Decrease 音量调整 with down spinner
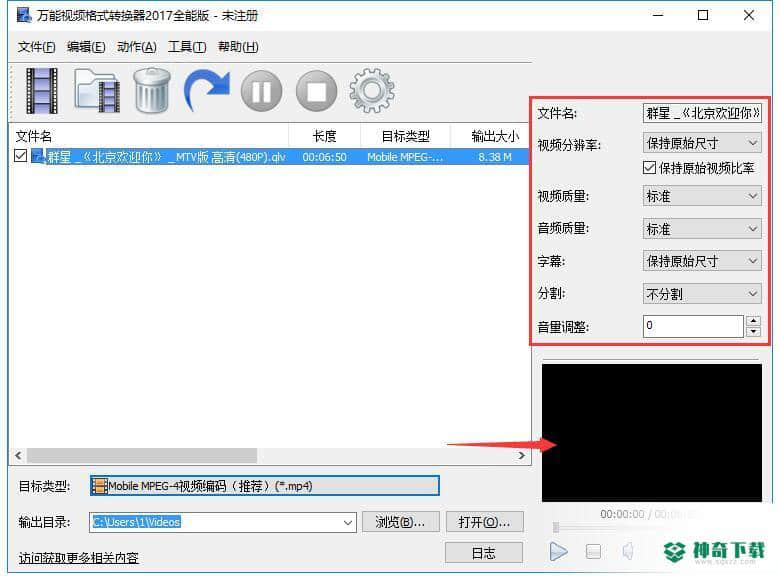Viewport: 780px width, 580px height. coord(754,332)
